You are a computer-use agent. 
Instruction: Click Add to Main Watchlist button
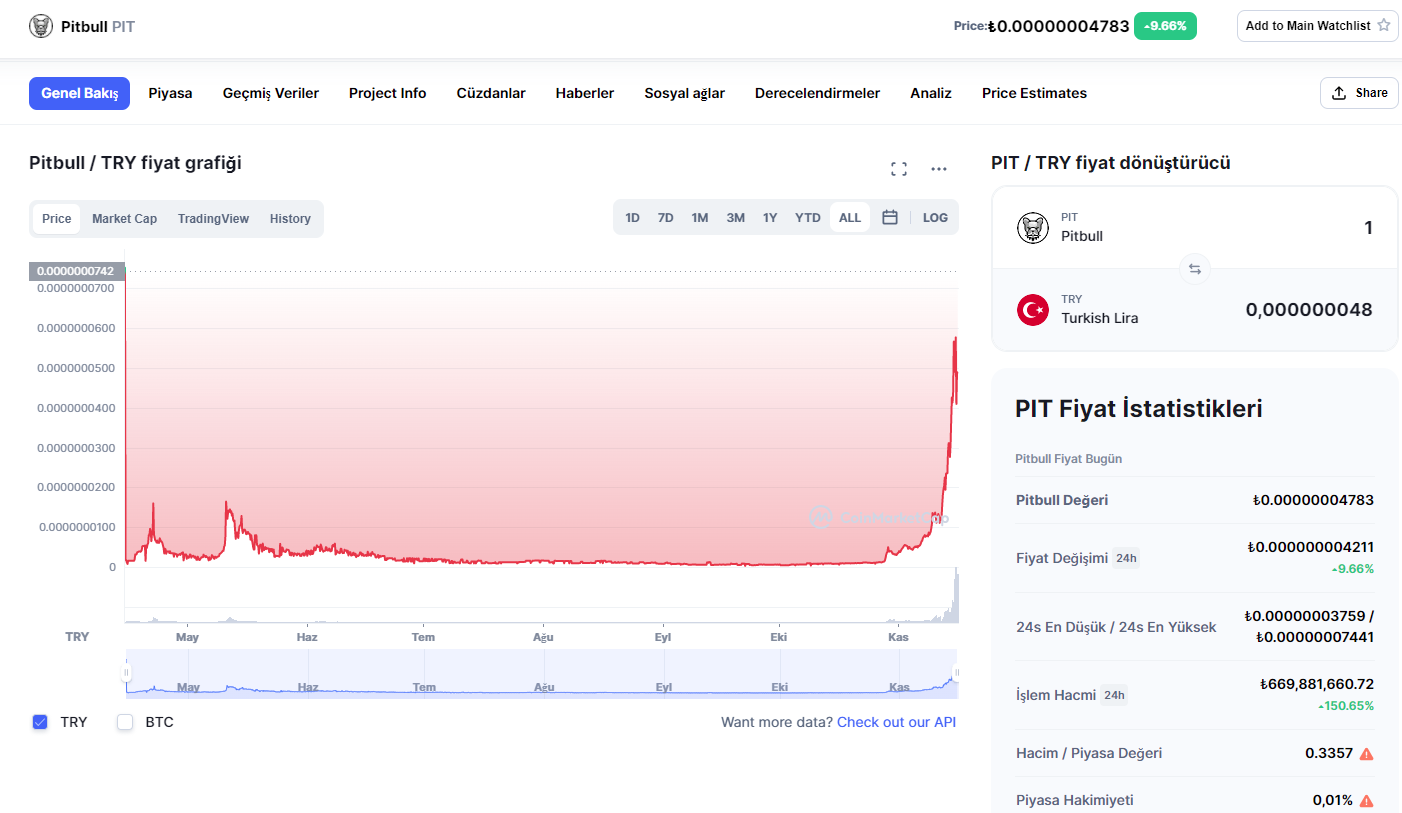1318,26
